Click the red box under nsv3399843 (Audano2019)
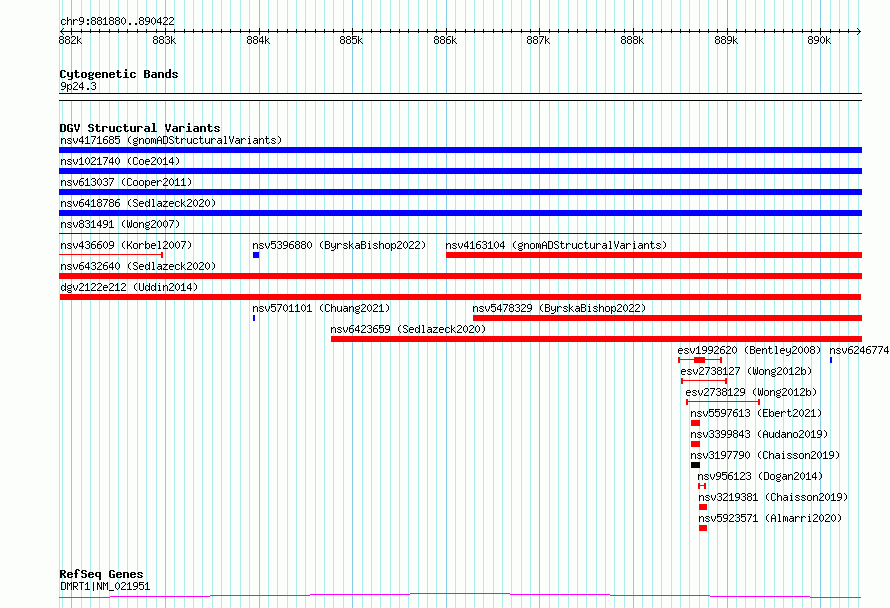The image size is (890, 608). pos(695,444)
